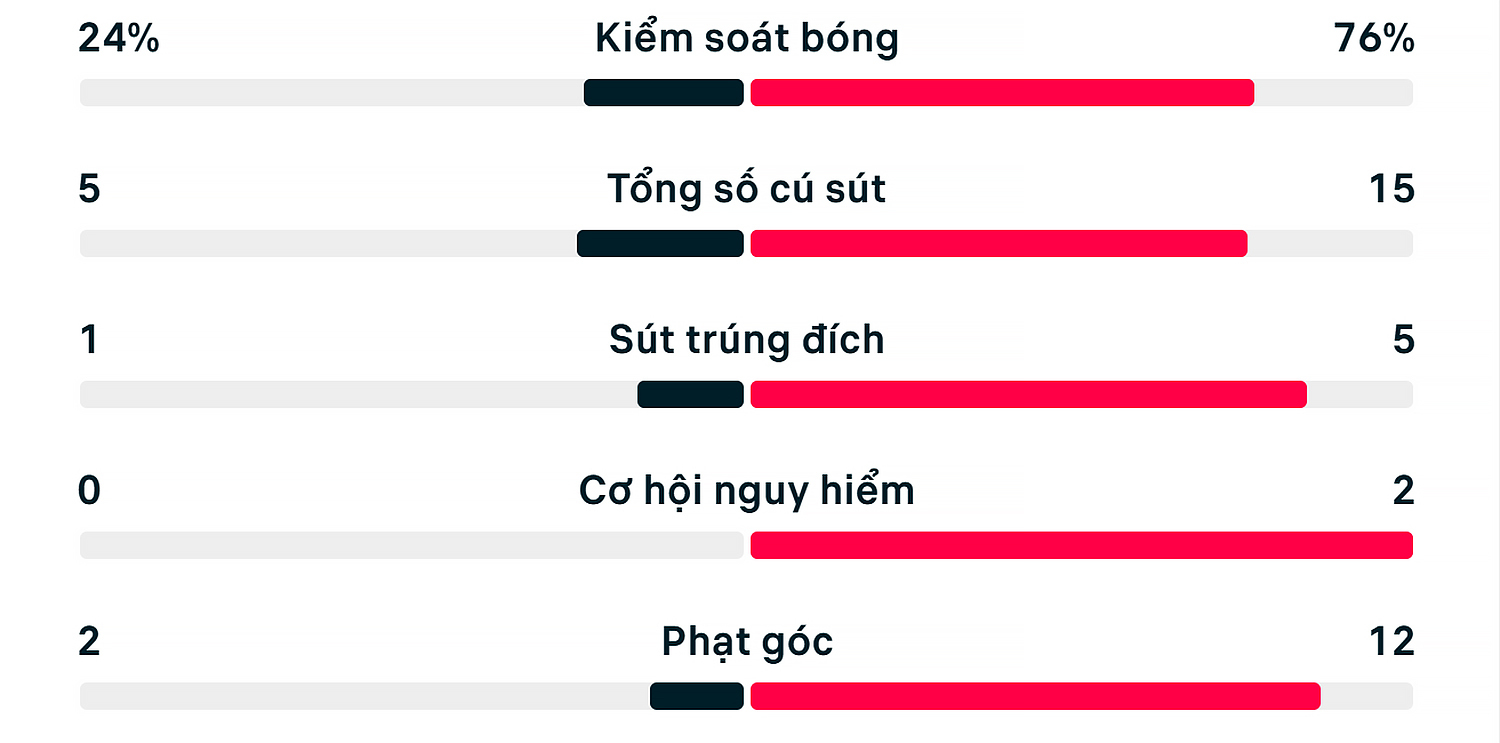Select the 24% possession value
This screenshot has width=1500, height=743.
pos(118,39)
